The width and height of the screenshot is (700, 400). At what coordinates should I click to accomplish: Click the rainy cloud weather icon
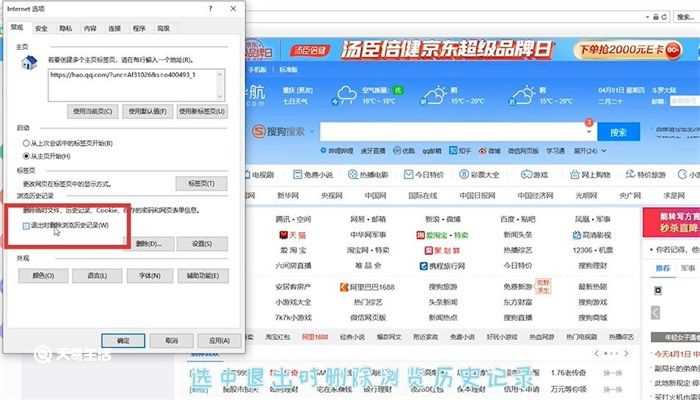[x=346, y=95]
